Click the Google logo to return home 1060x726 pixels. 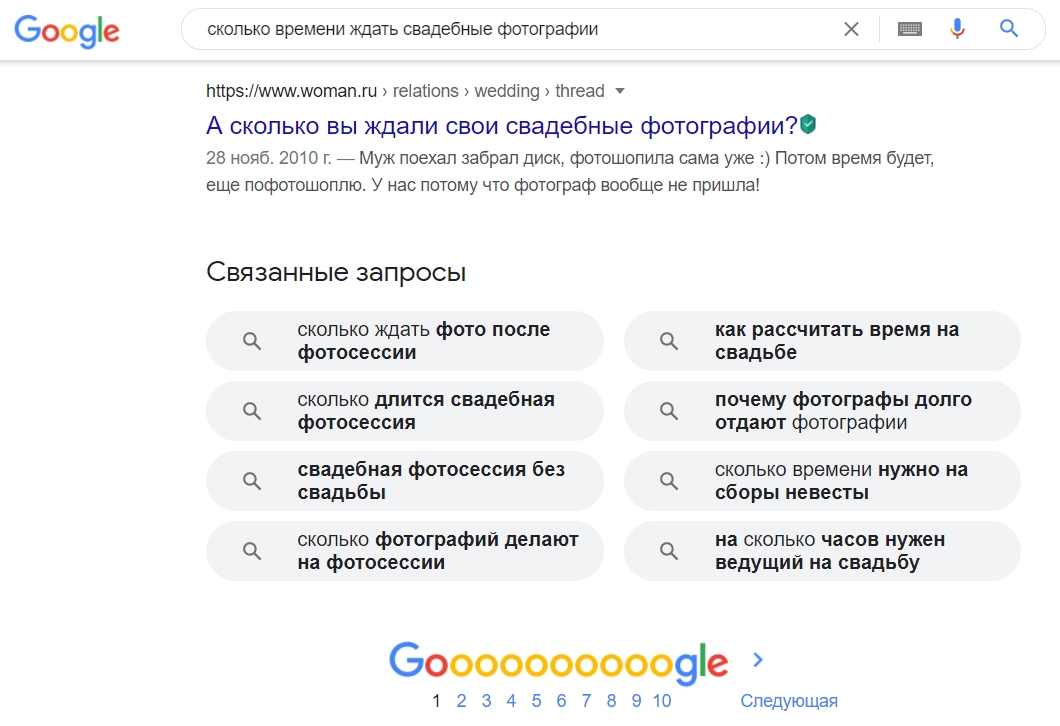point(66,31)
